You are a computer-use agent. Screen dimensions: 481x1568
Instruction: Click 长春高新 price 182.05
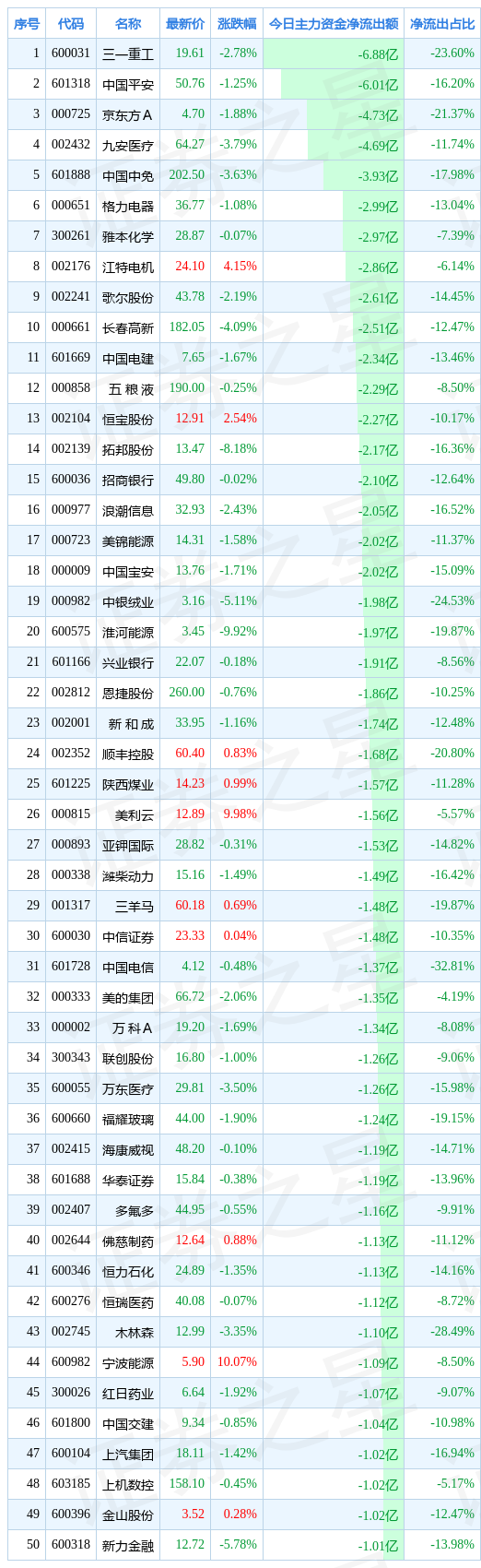pos(187,327)
